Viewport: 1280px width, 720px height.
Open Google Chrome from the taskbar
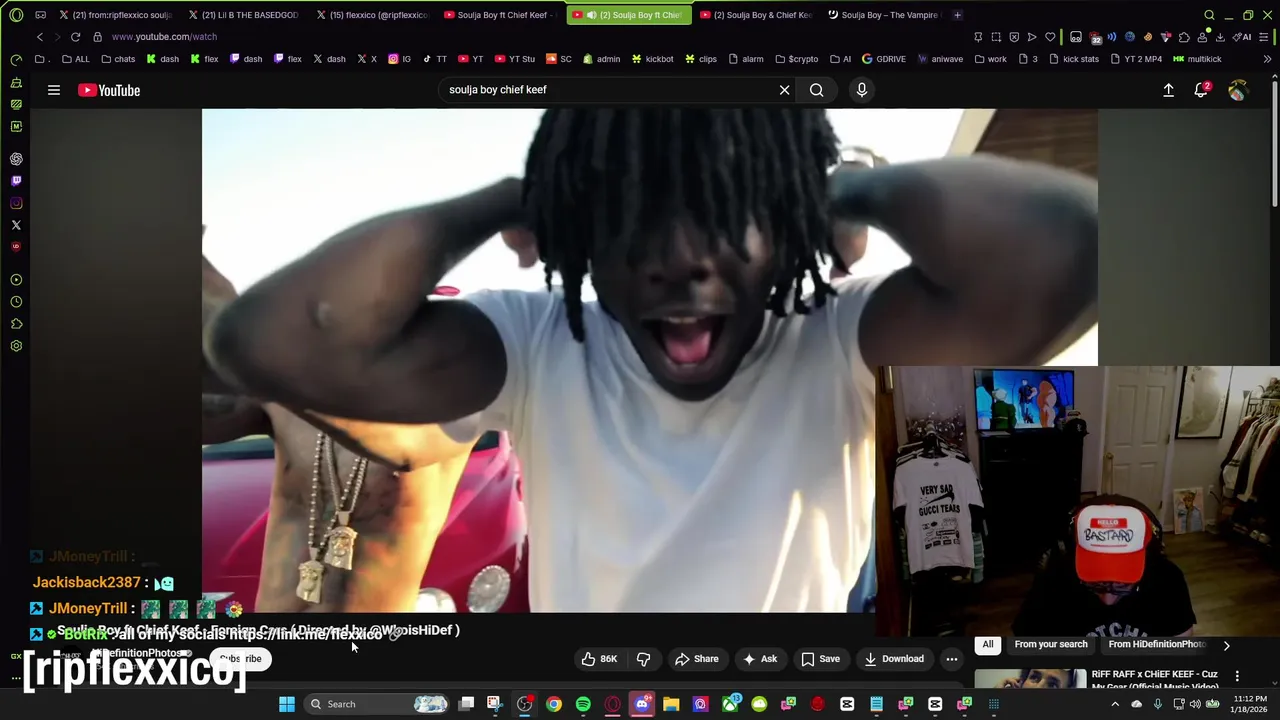coord(554,704)
